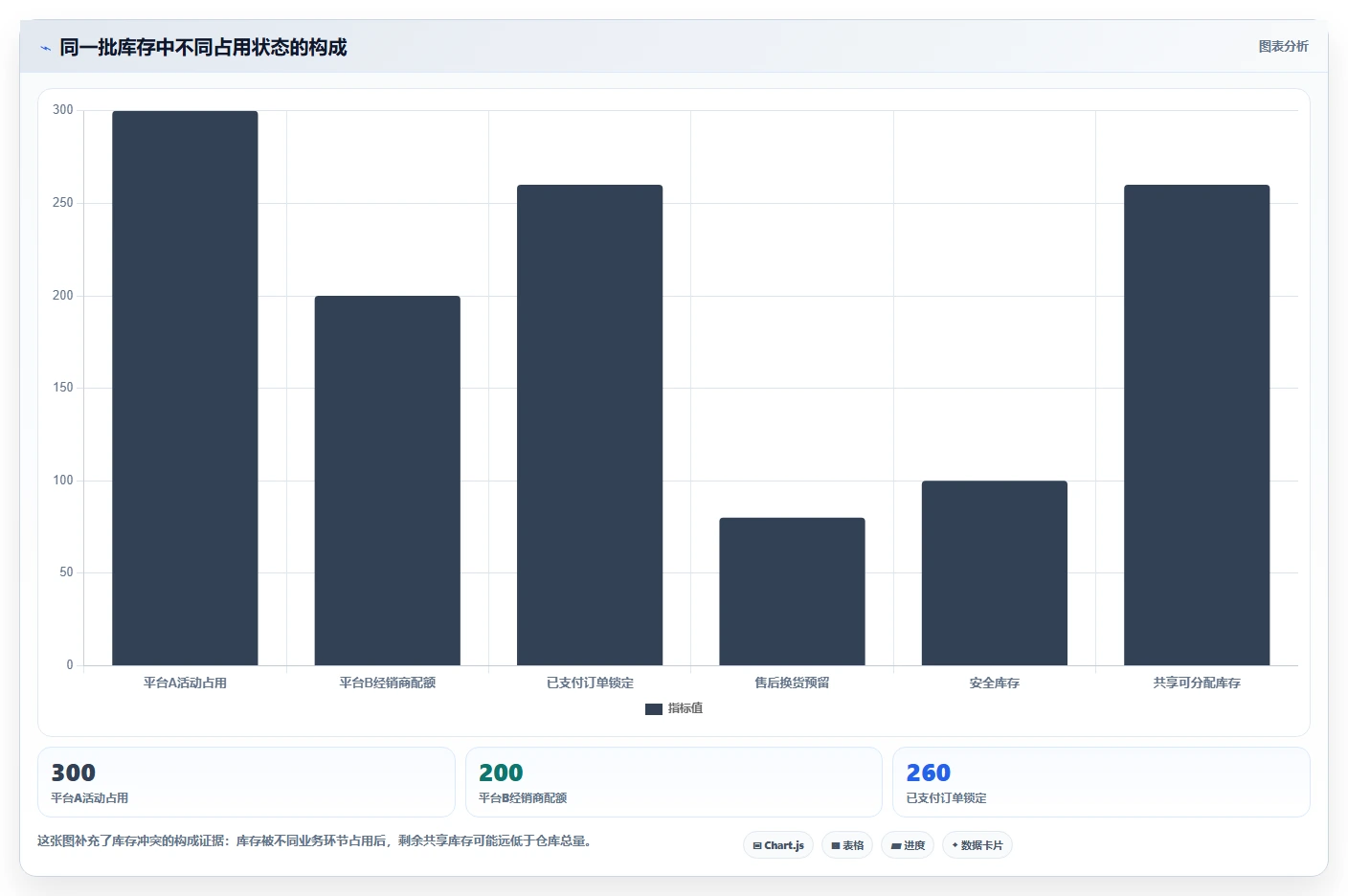Viewport: 1348px width, 896px height.
Task: Click x-axis label 平台A活动占用
Action: [x=185, y=683]
